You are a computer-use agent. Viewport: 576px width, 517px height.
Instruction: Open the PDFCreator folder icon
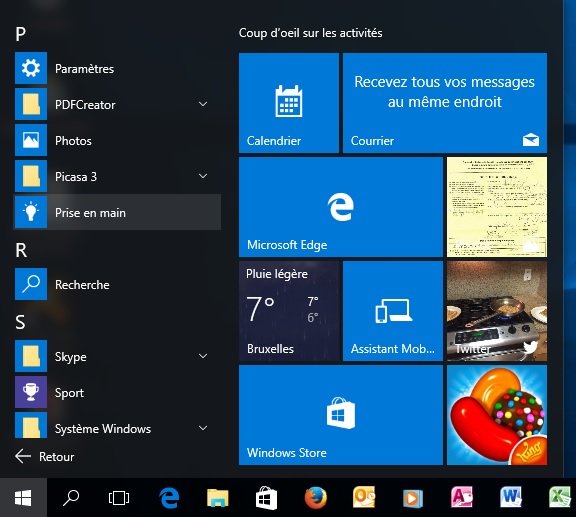(31, 104)
